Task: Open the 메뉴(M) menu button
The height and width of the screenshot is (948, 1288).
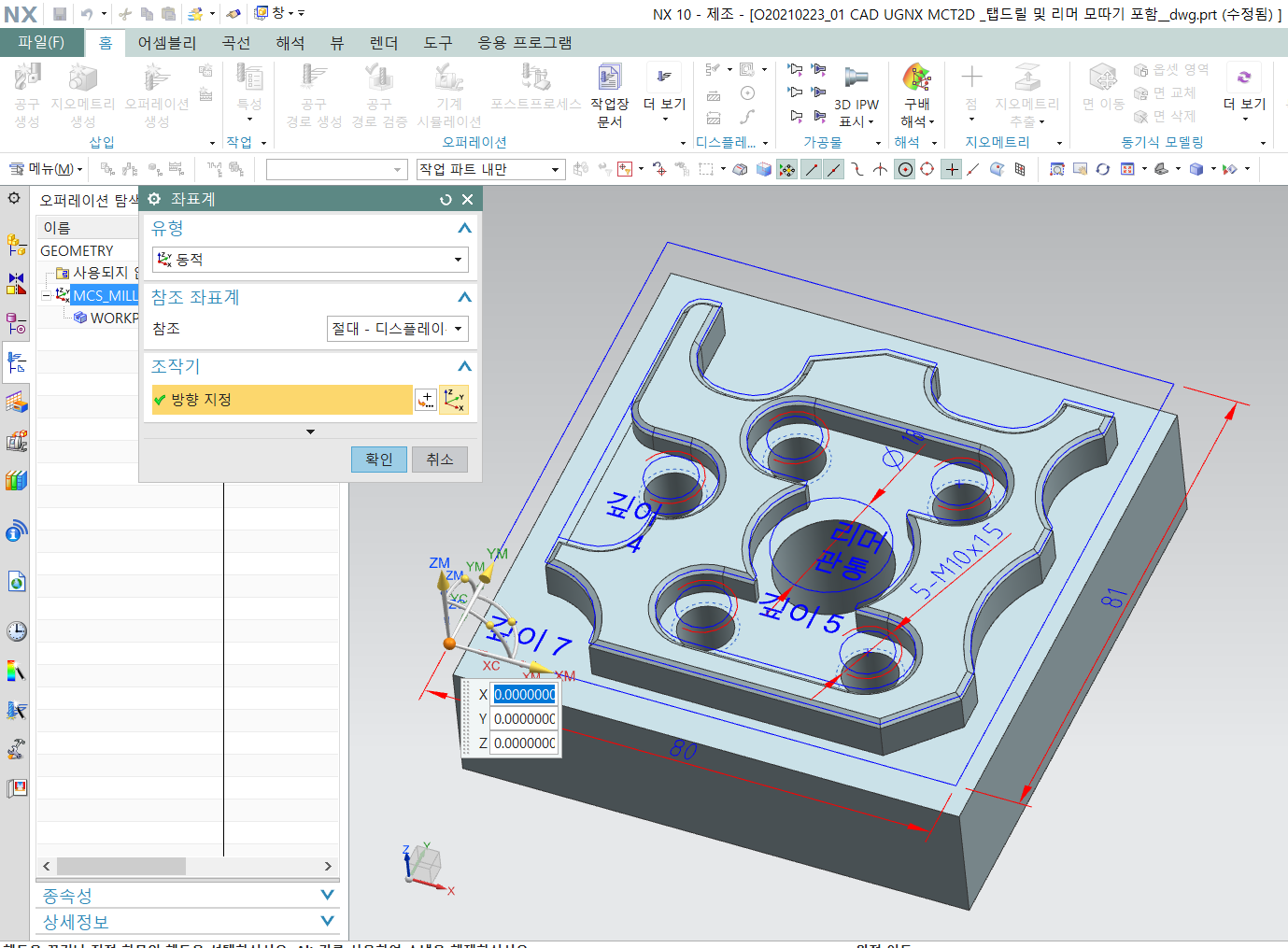Action: [x=46, y=169]
